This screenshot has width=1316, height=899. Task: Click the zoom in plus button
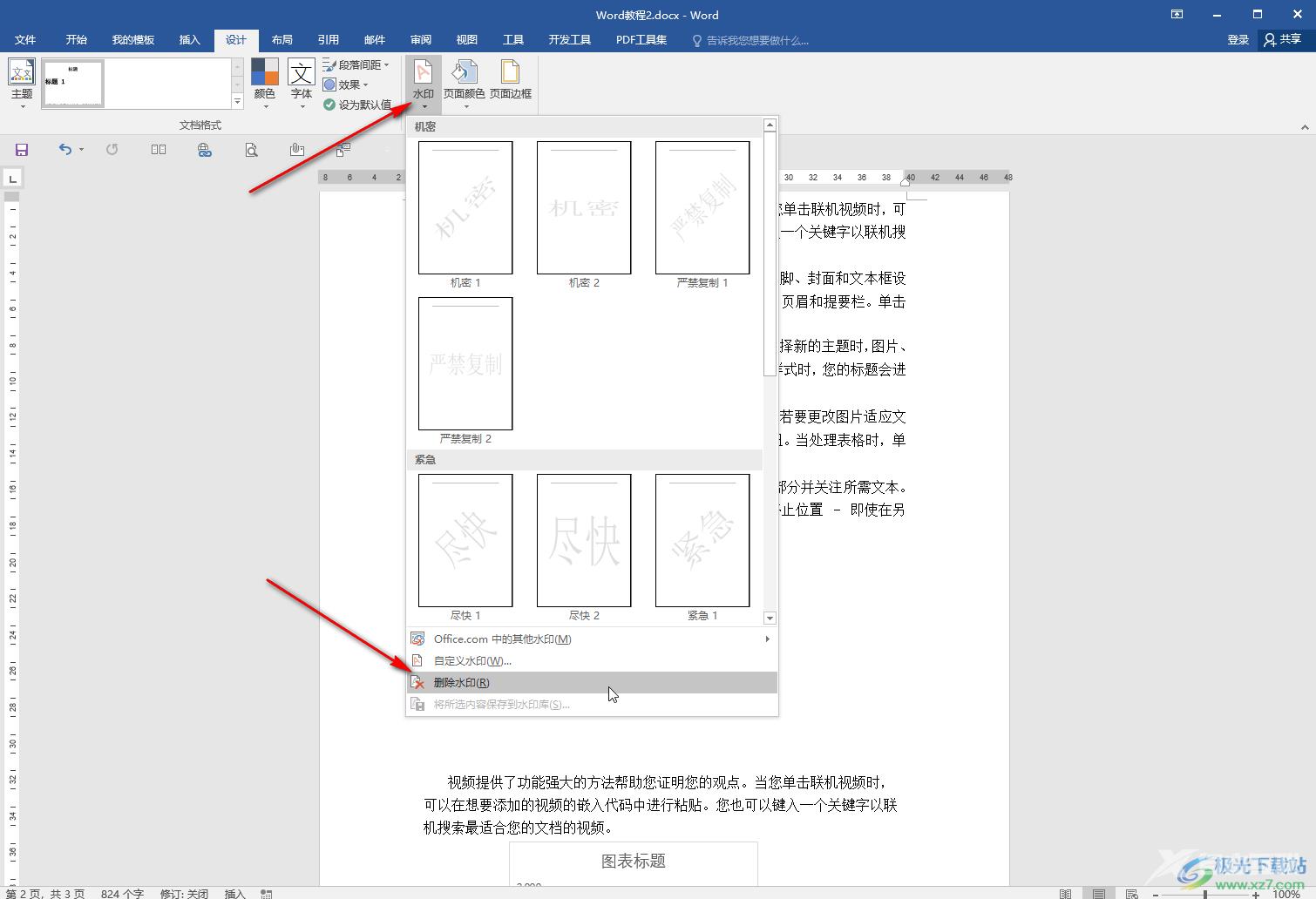click(x=1255, y=895)
